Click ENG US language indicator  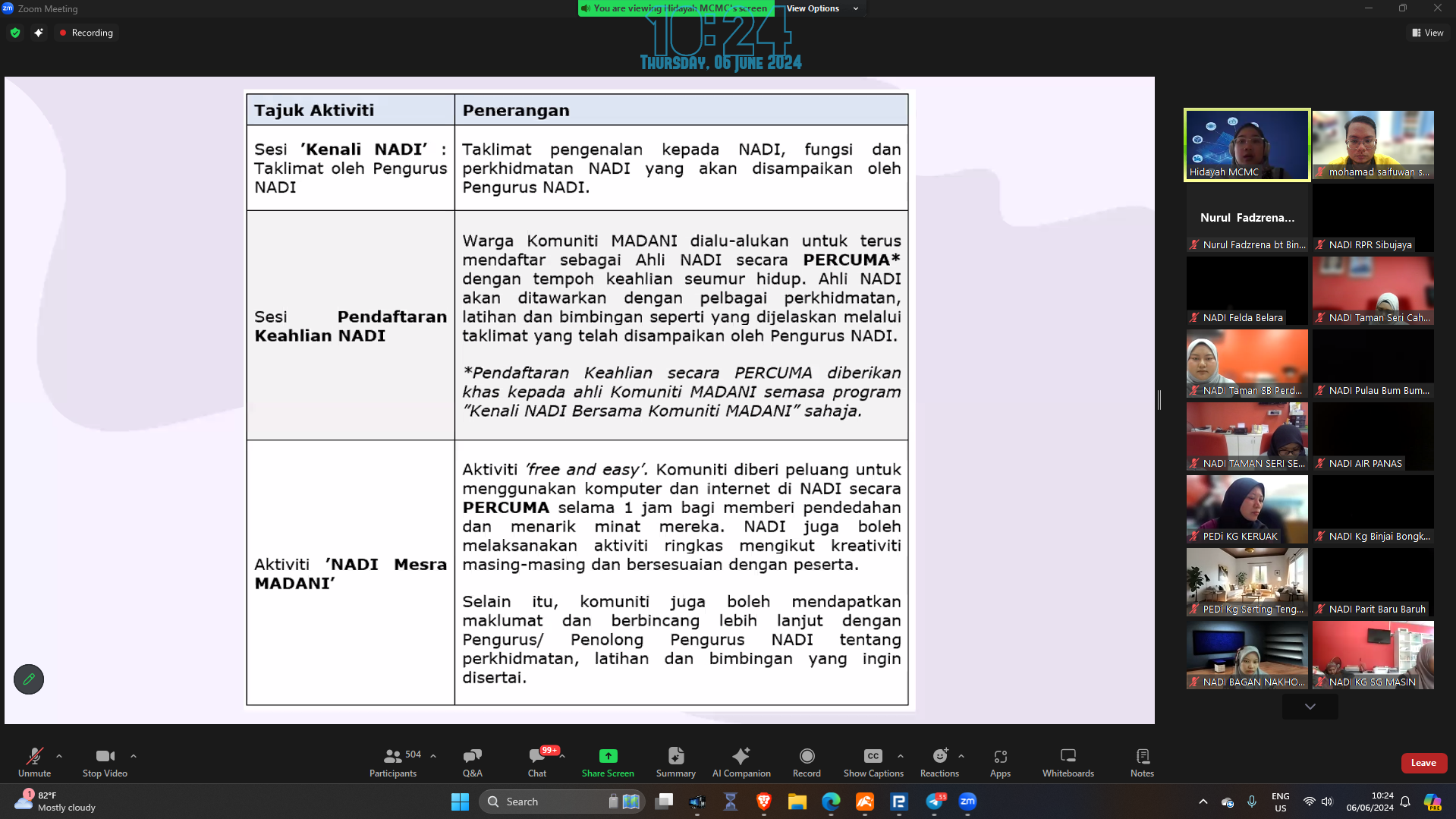pos(1280,802)
